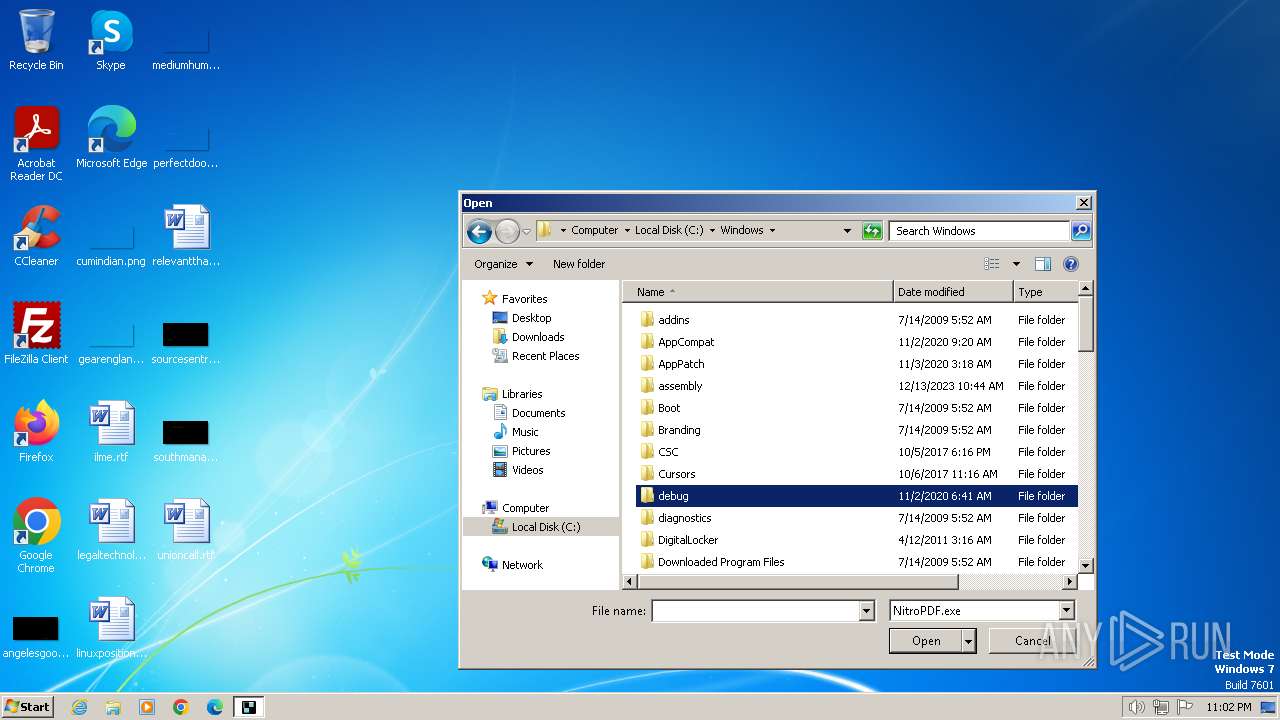Click the taskbar clock showing 11:02 PM

[1229, 707]
